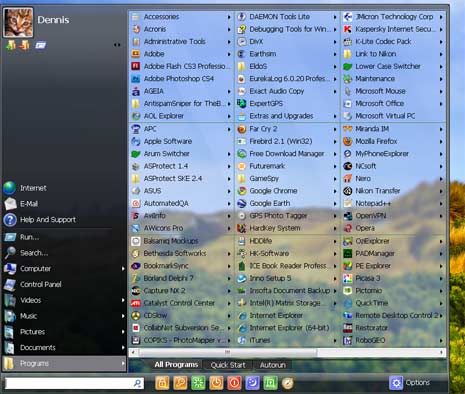Click the horizontal scrollbar under programs list
Image resolution: width=465 pixels, height=394 pixels.
pyautogui.click(x=287, y=352)
